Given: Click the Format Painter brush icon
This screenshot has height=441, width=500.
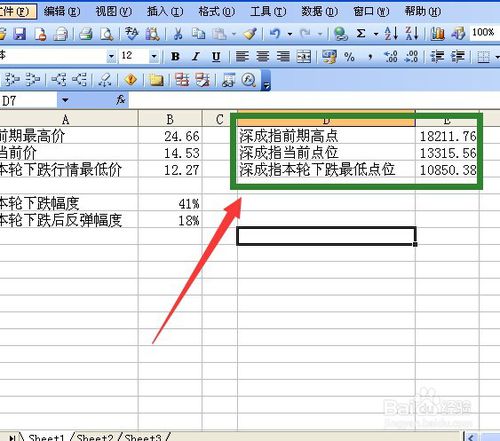Looking at the screenshot, I should 250,34.
